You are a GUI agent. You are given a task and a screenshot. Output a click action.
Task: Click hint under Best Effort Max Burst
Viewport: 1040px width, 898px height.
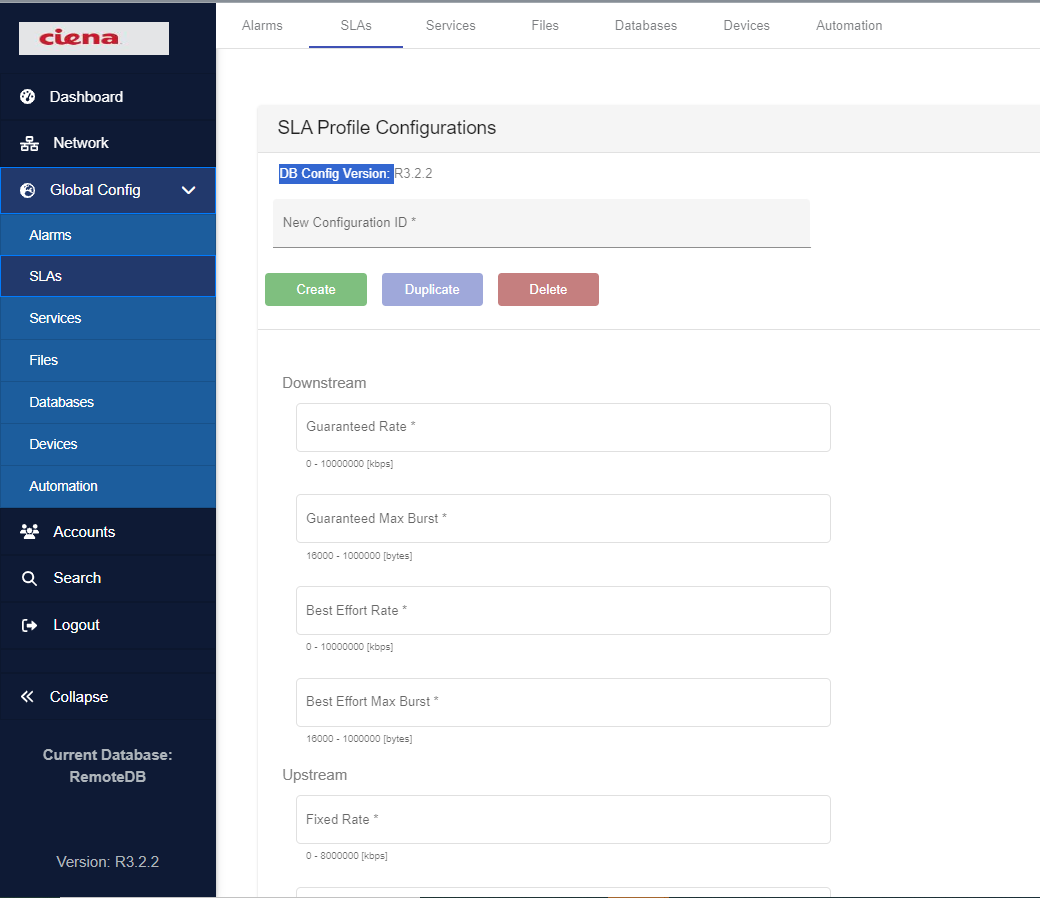(x=359, y=739)
